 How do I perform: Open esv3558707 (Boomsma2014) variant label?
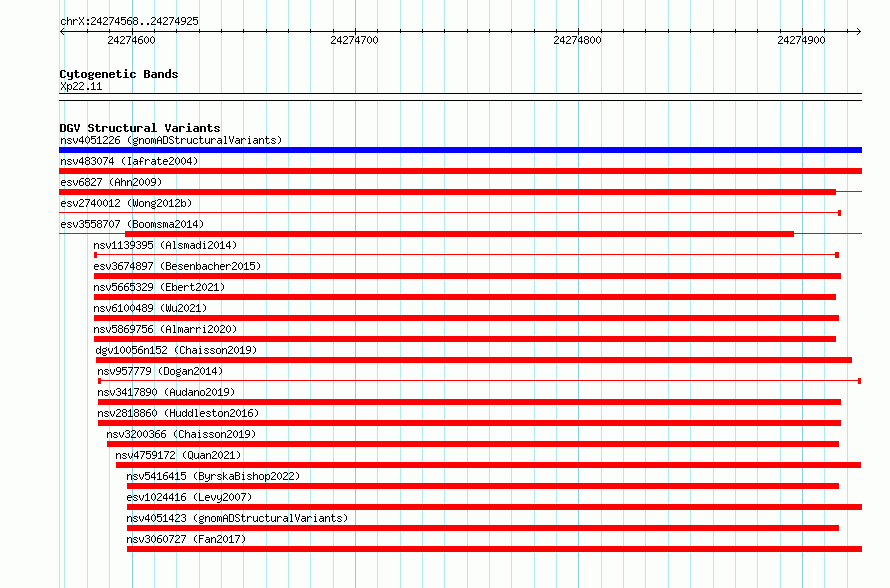pos(132,224)
